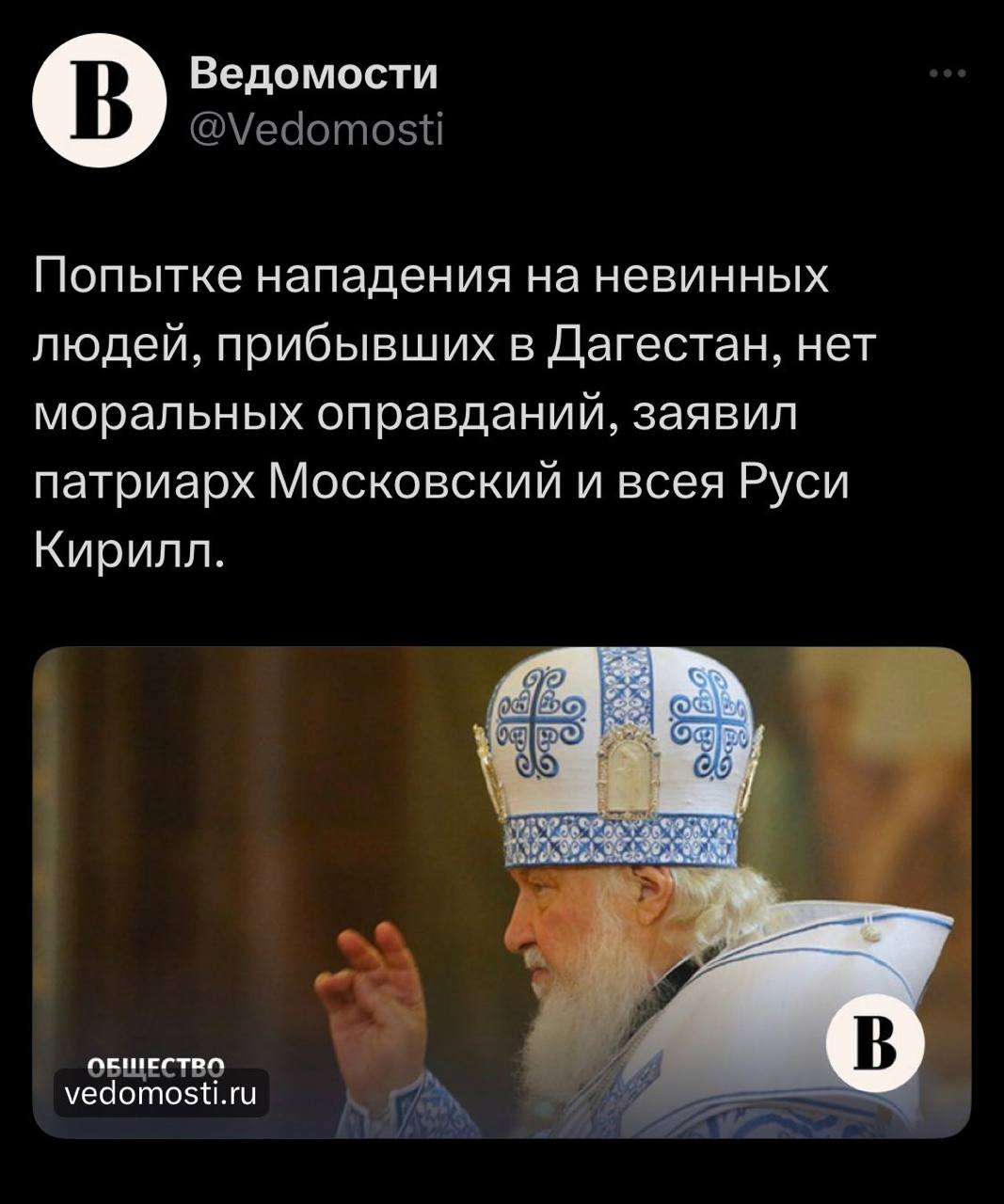This screenshot has width=1004, height=1204.
Task: Click the word 'Кирилл.' ending the tweet
Action: [x=130, y=551]
